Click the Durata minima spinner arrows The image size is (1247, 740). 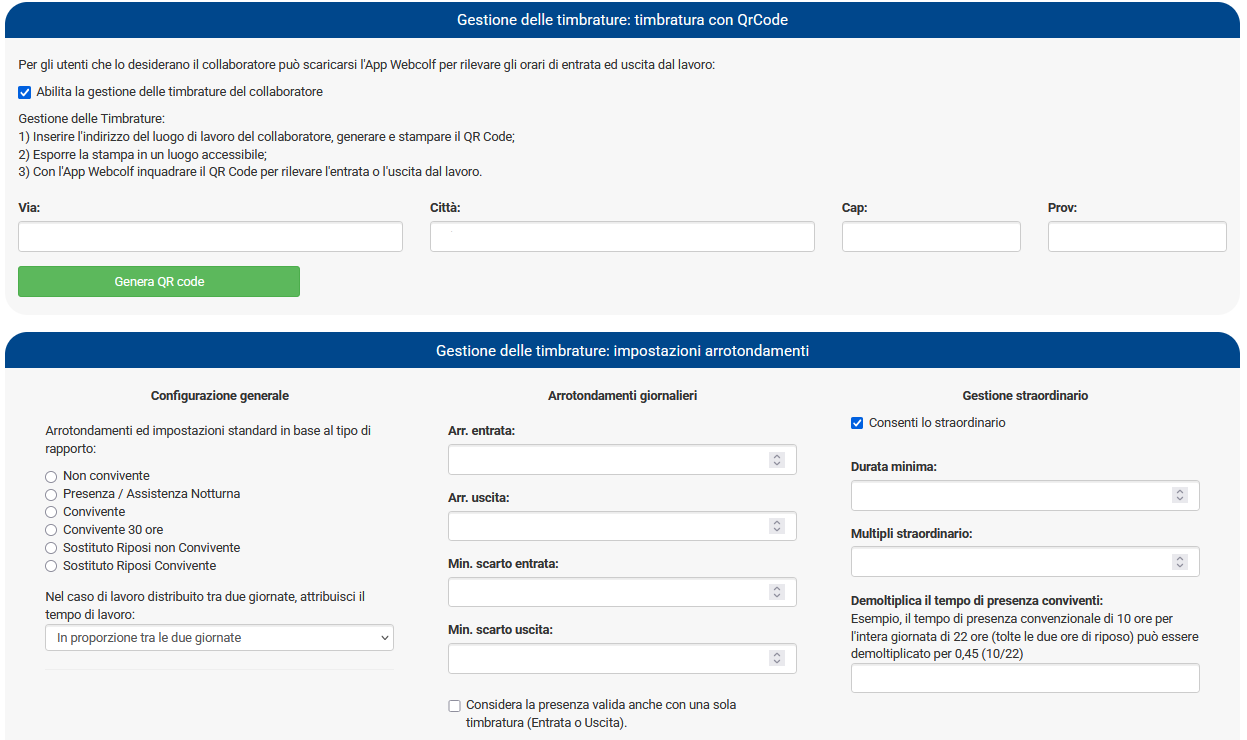click(x=1179, y=495)
